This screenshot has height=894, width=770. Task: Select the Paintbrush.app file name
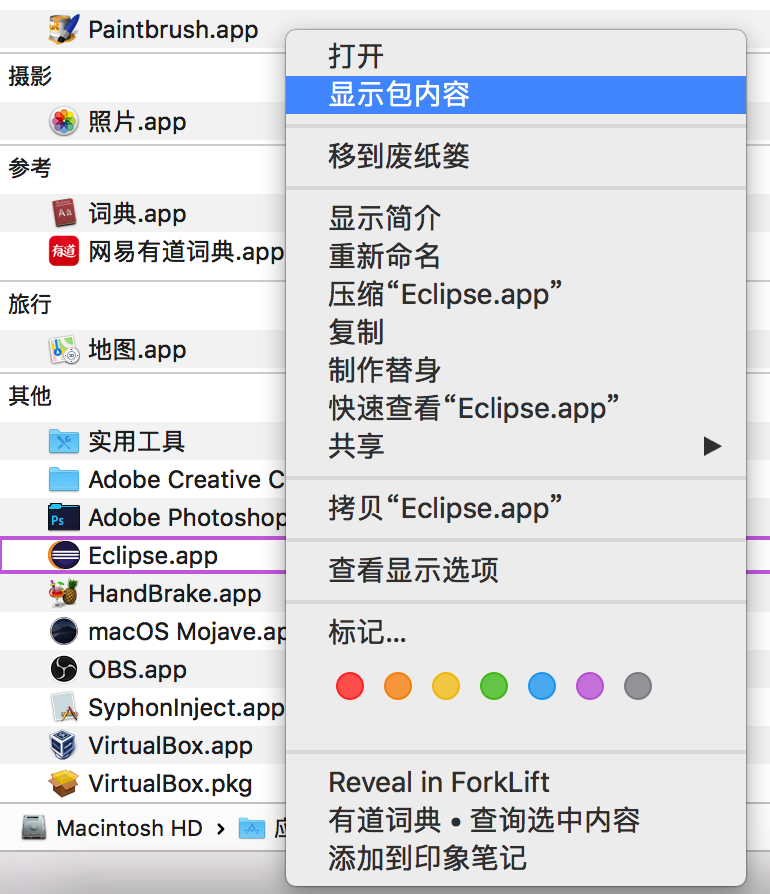tap(173, 30)
